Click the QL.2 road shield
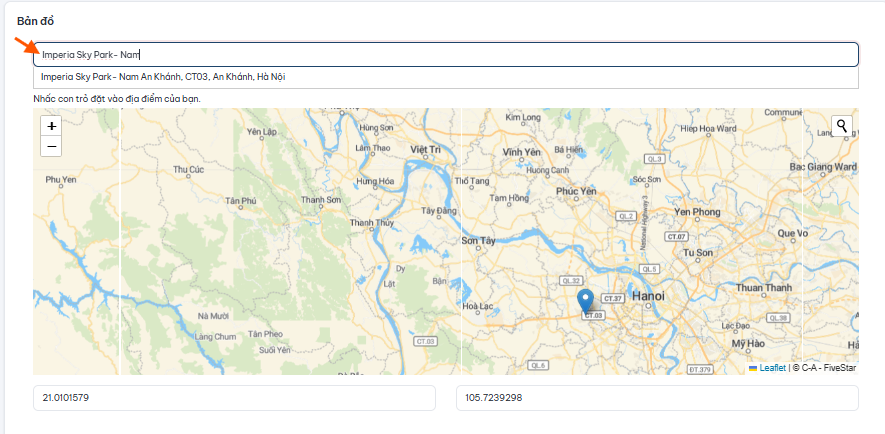Image resolution: width=885 pixels, height=434 pixels. [626, 216]
